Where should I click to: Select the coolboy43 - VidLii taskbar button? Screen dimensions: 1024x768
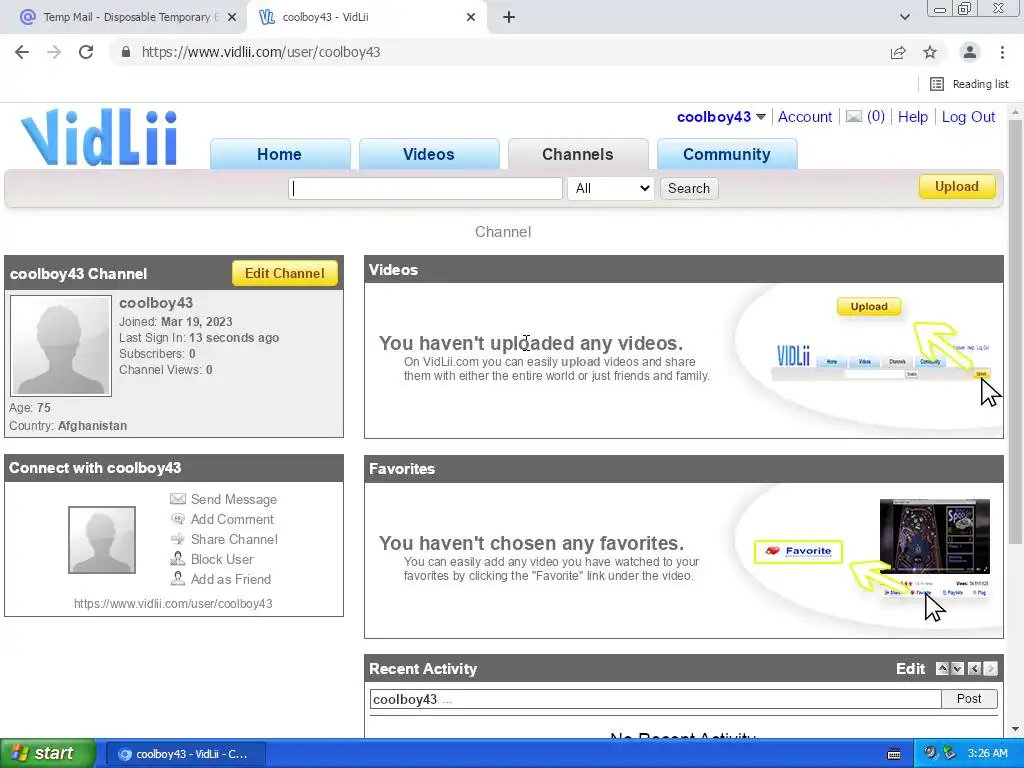coord(185,754)
